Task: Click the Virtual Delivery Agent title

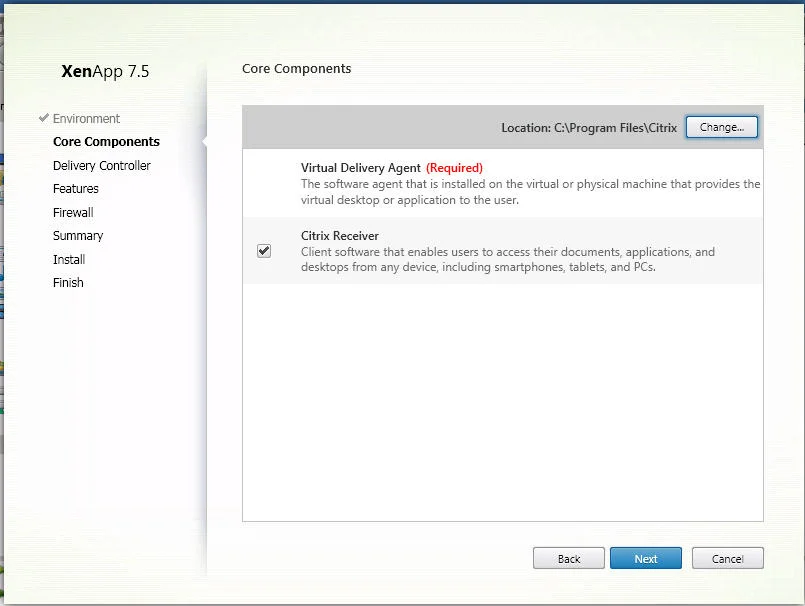Action: (360, 168)
